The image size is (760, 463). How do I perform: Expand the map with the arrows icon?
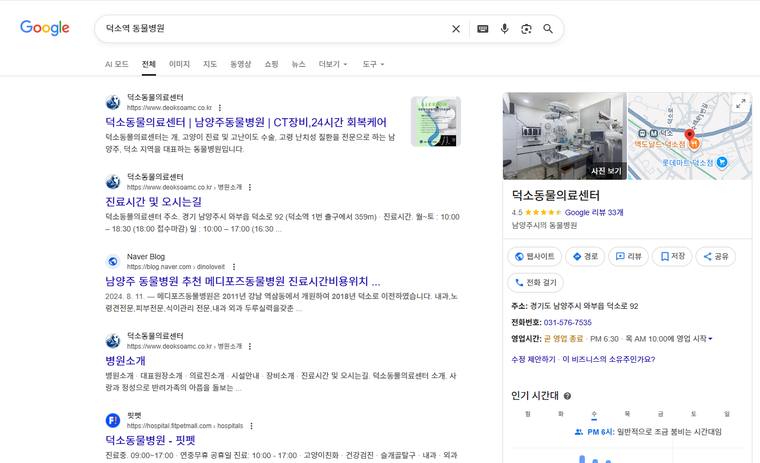point(741,103)
